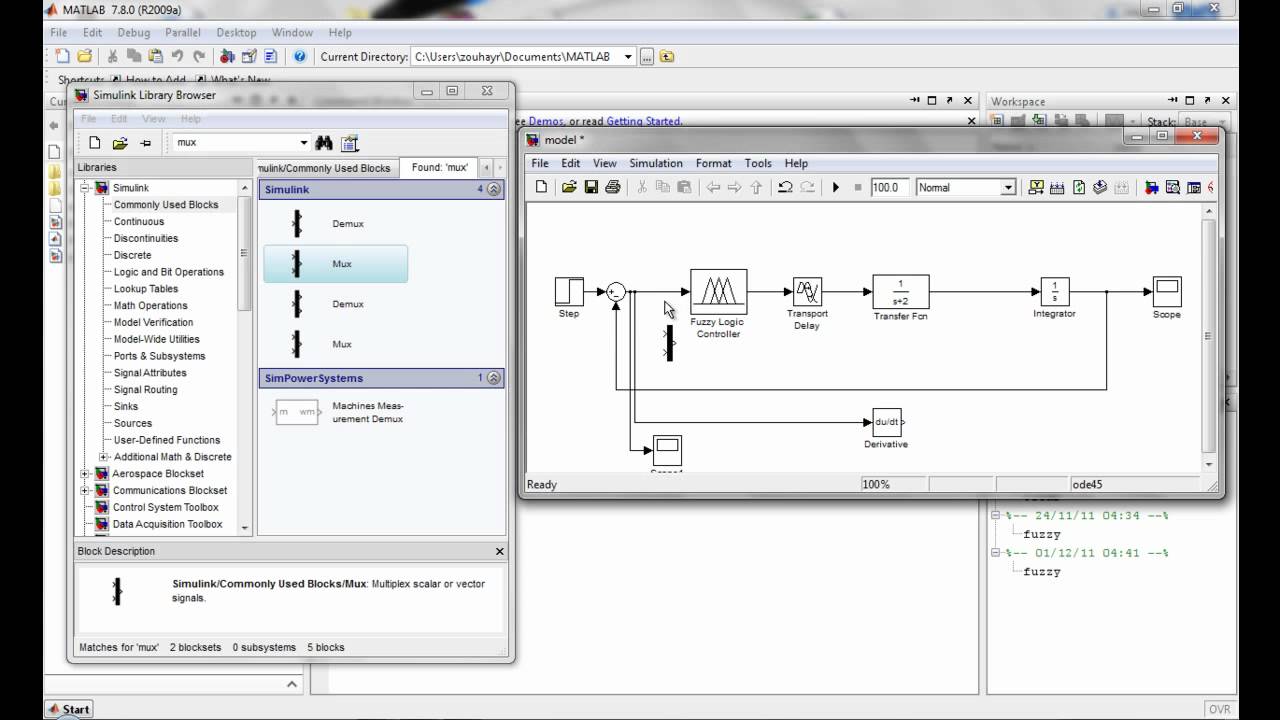Viewport: 1280px width, 720px height.
Task: Open the library search term dropdown
Action: point(304,143)
